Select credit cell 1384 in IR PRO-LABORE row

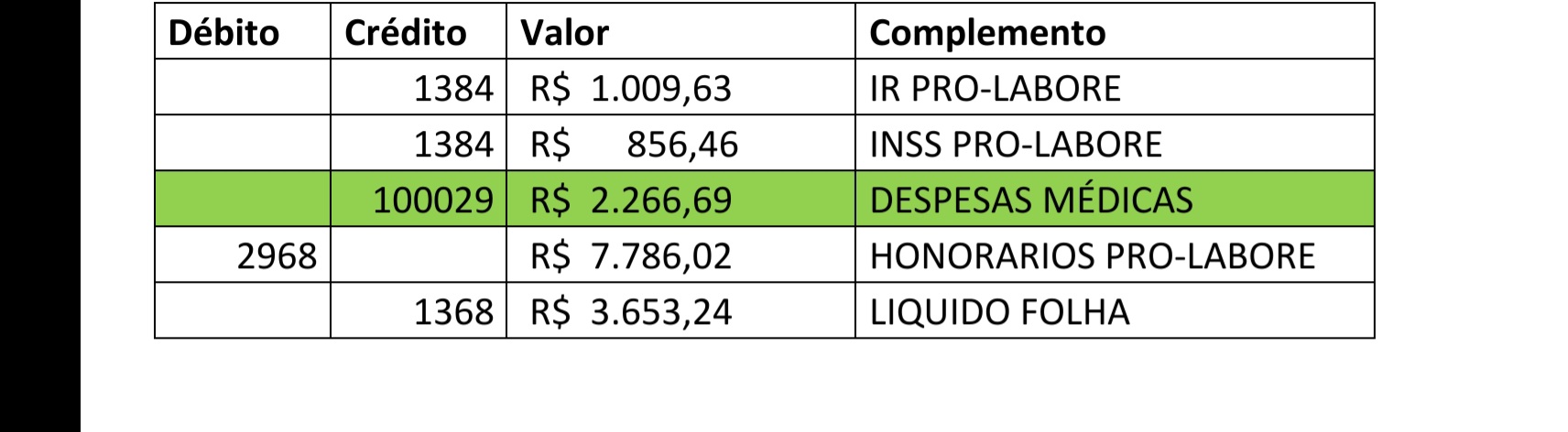[419, 88]
